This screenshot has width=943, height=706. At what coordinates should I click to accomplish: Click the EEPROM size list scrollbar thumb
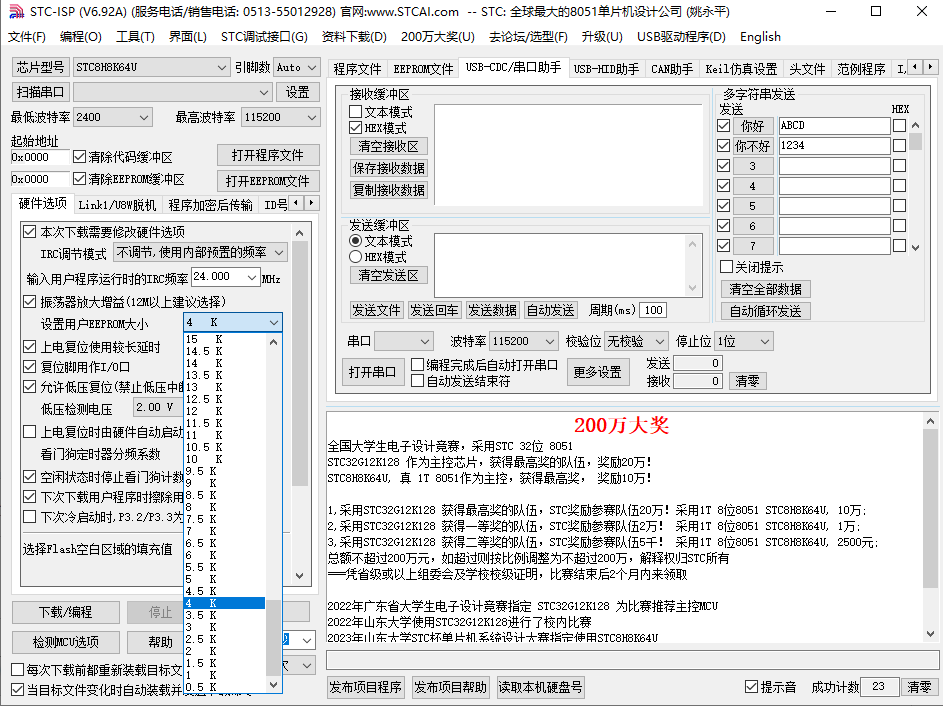tap(274, 637)
